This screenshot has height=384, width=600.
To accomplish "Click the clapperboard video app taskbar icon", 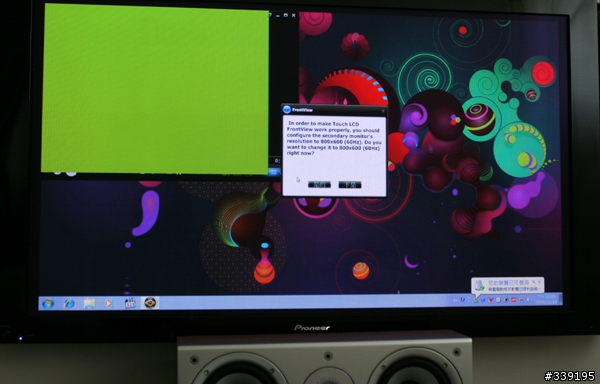I will click(130, 303).
